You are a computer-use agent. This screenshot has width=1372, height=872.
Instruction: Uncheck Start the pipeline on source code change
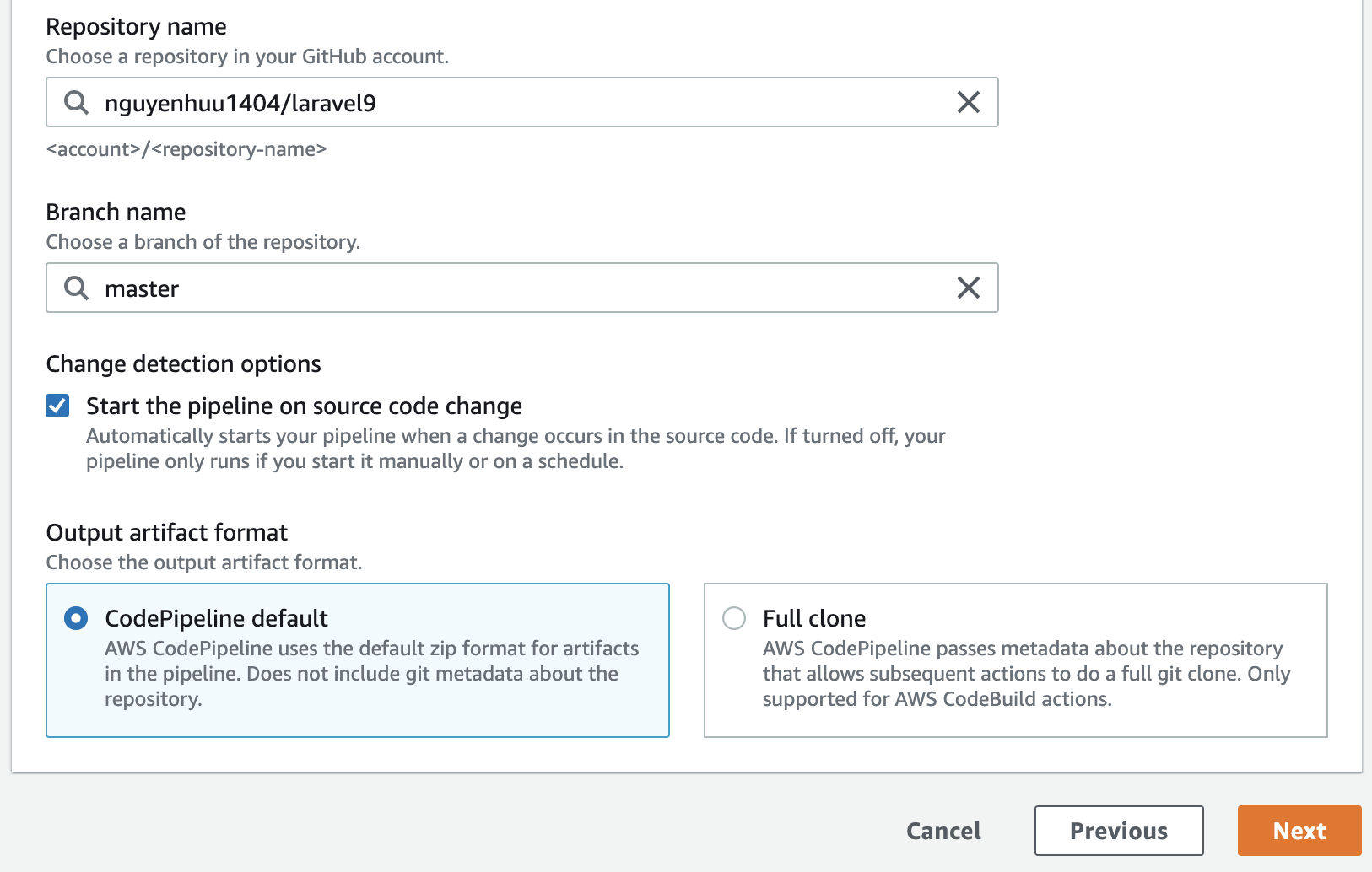click(x=57, y=406)
